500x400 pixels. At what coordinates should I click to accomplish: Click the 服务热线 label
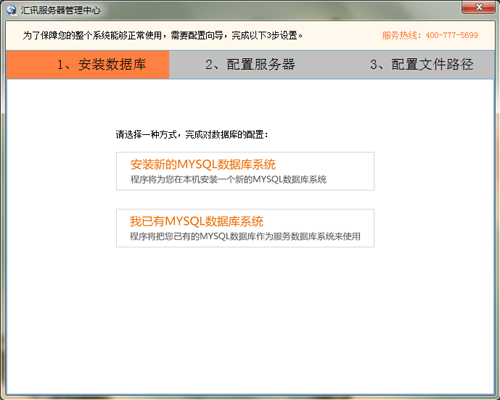399,35
